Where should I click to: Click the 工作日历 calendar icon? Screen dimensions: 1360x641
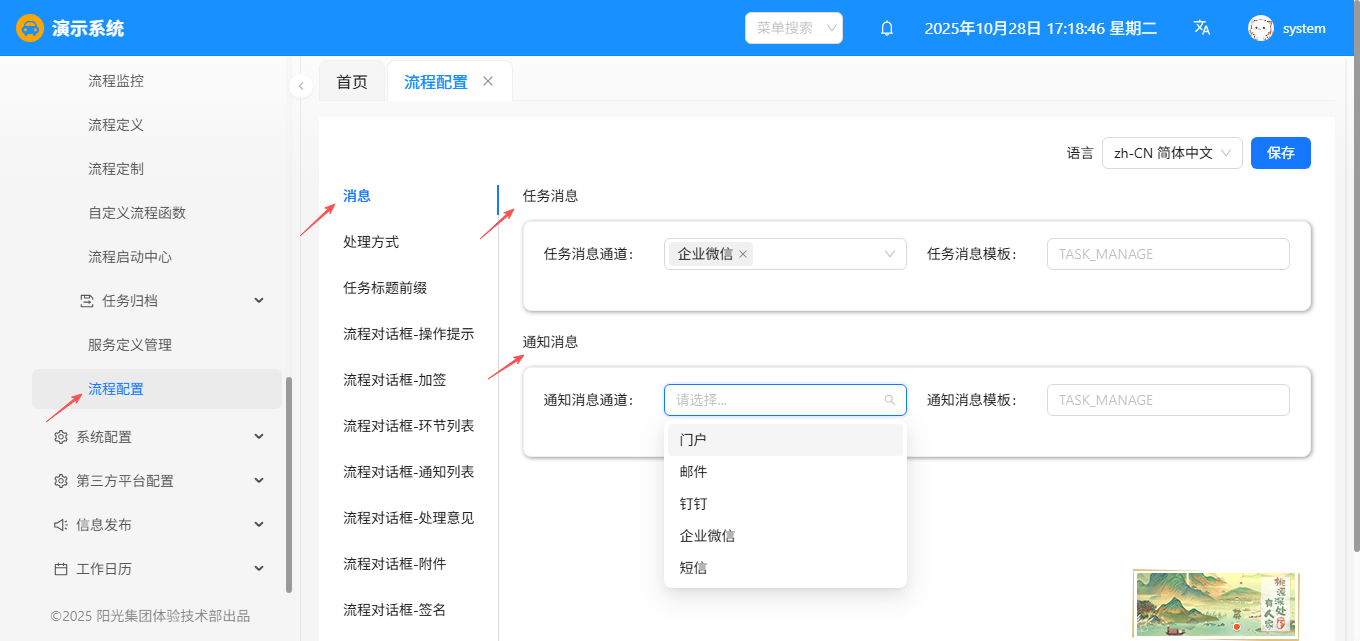coord(60,569)
